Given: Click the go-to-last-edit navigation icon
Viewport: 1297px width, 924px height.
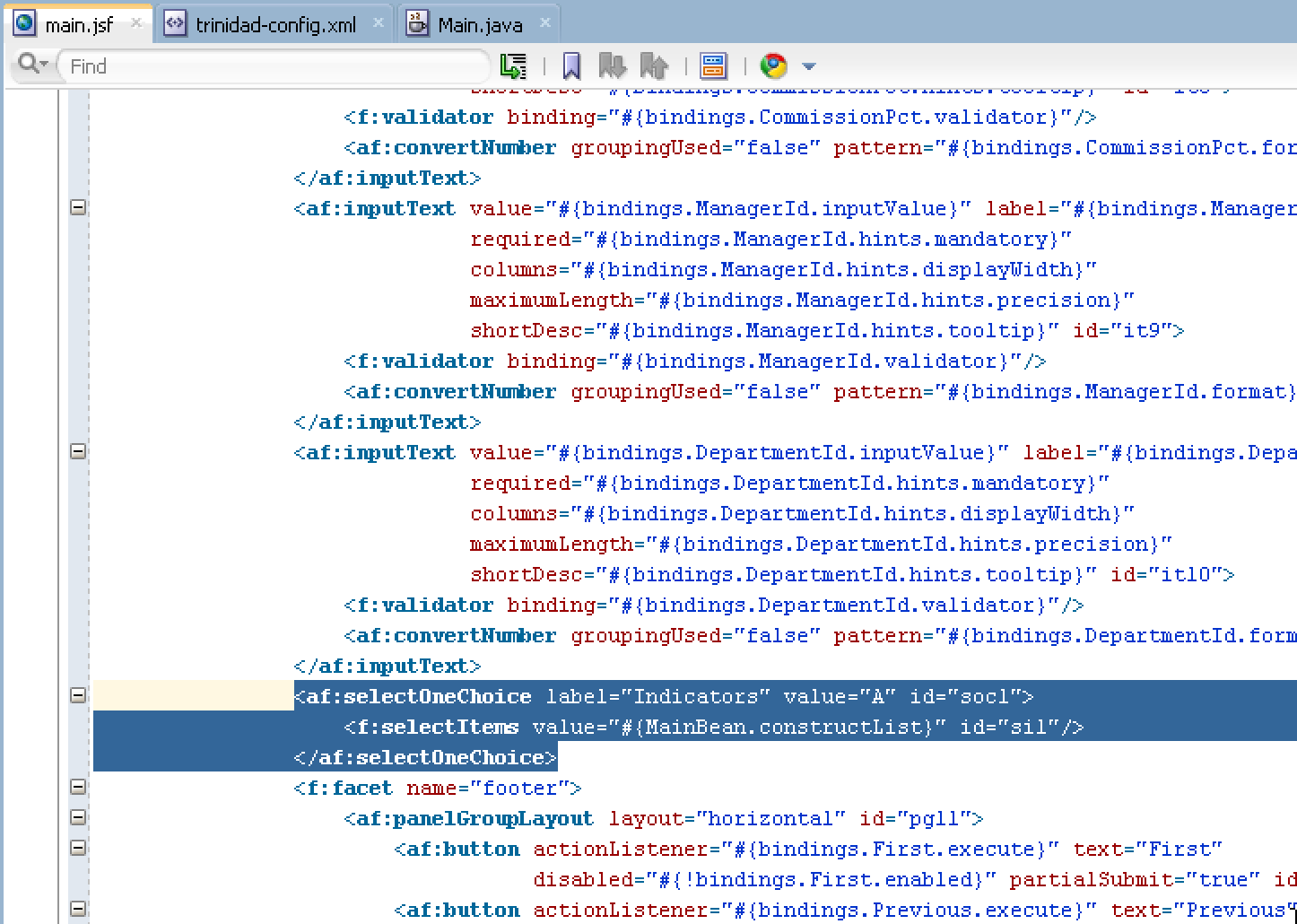Looking at the screenshot, I should click(x=512, y=65).
